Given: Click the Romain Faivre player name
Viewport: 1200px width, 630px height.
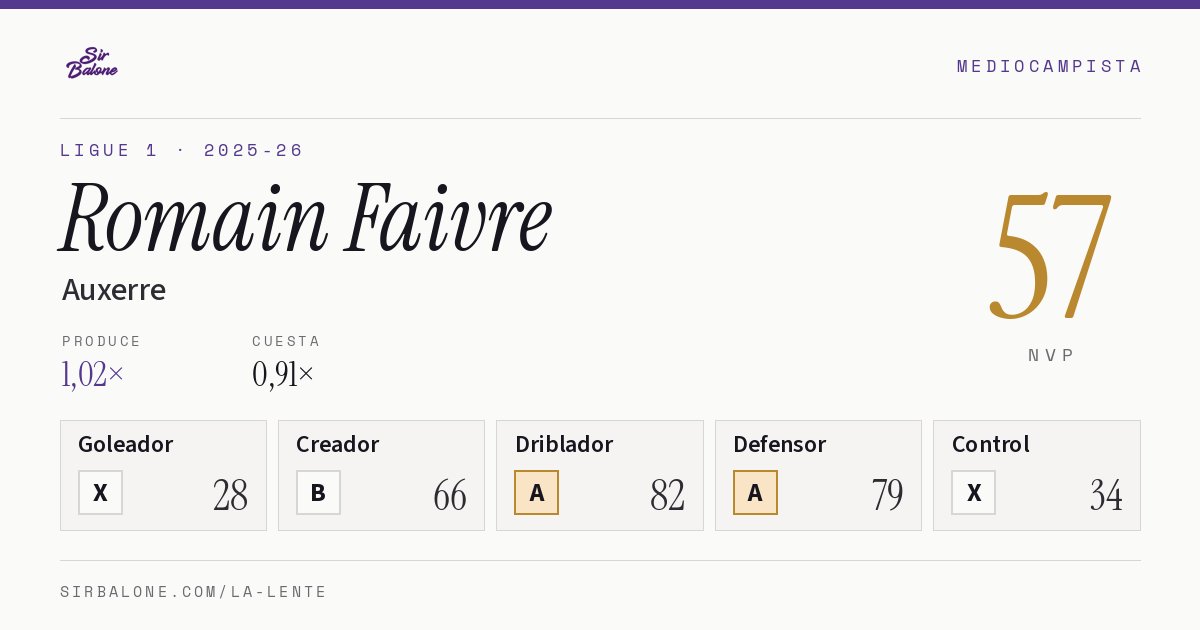Looking at the screenshot, I should (306, 218).
